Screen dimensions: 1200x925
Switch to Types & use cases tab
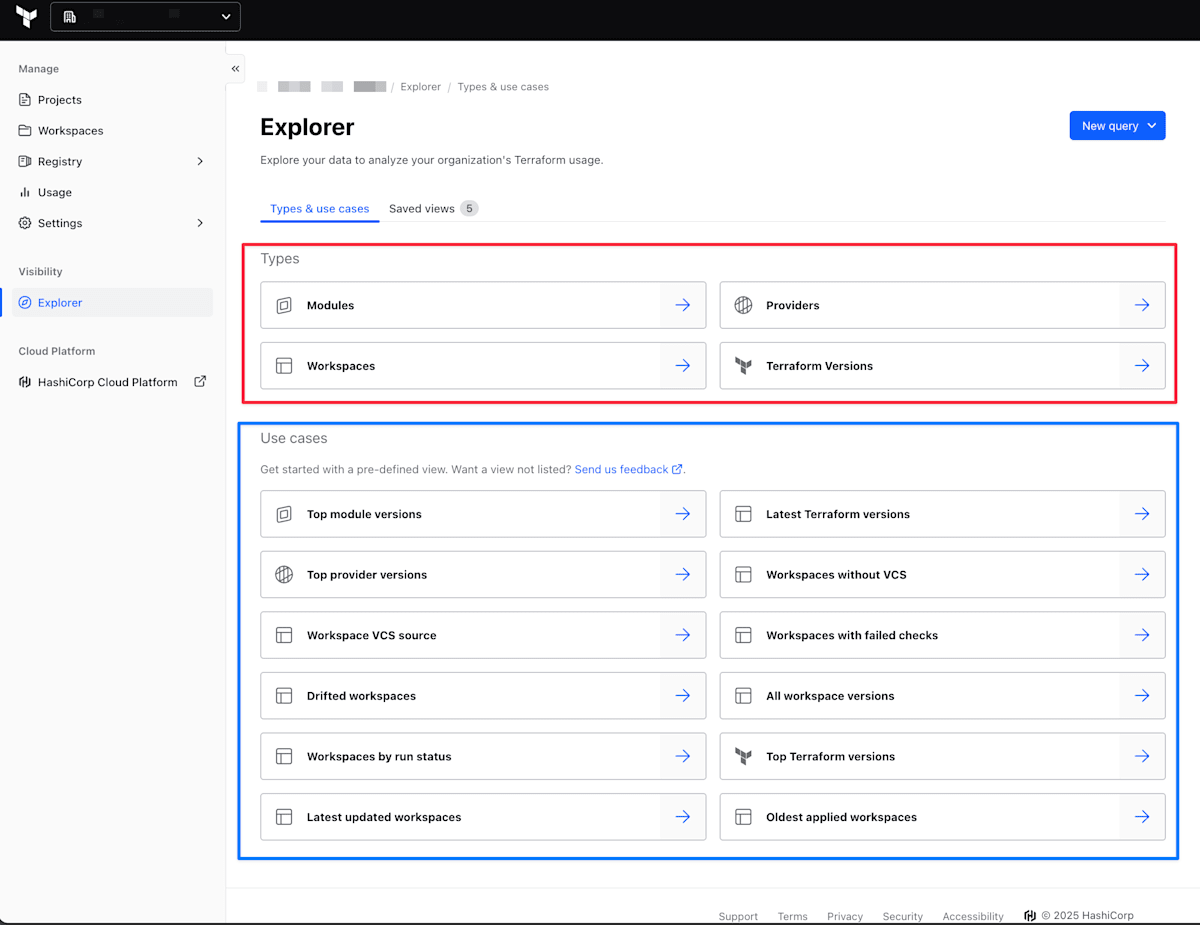click(x=319, y=209)
